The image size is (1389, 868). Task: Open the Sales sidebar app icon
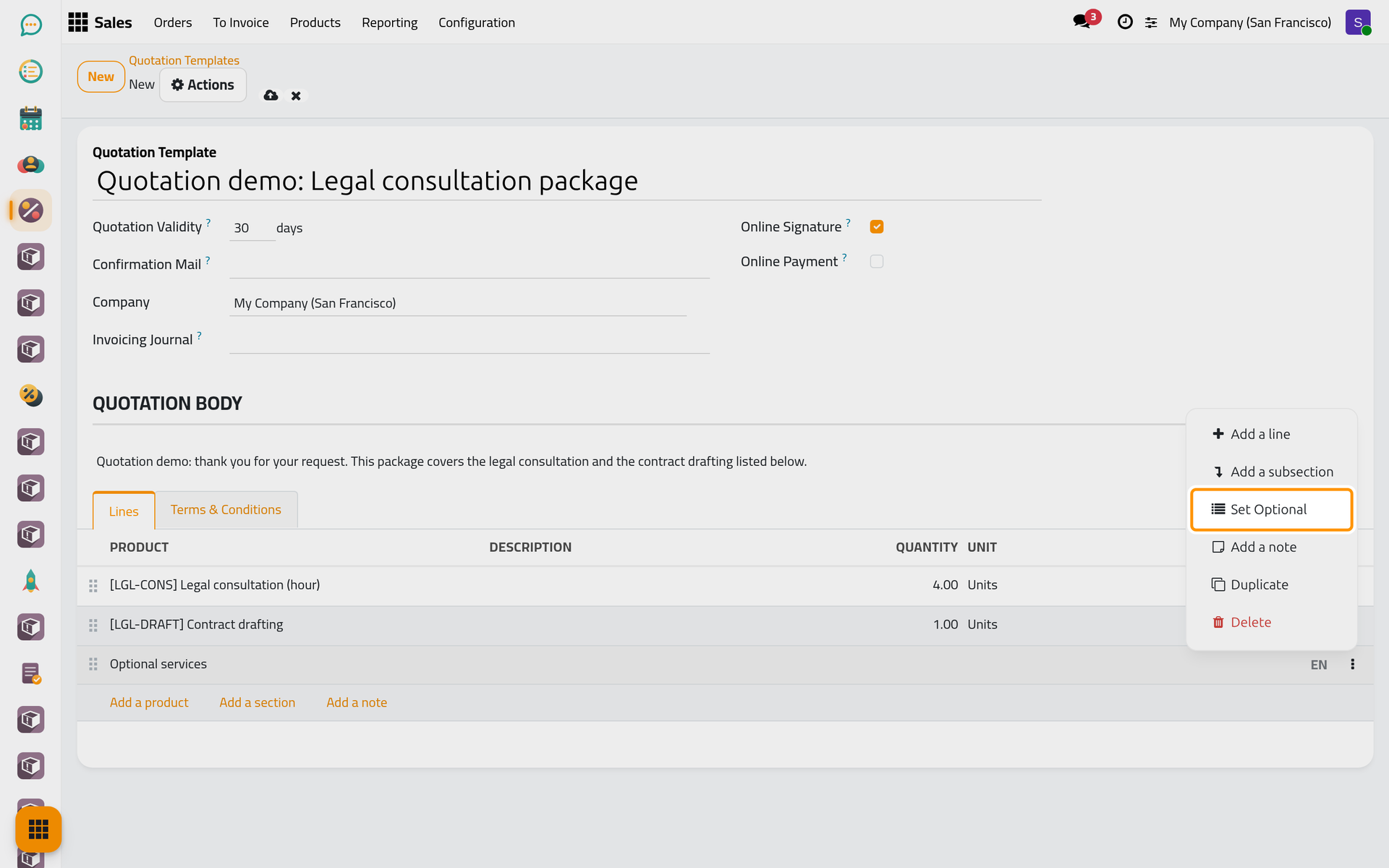point(30,210)
